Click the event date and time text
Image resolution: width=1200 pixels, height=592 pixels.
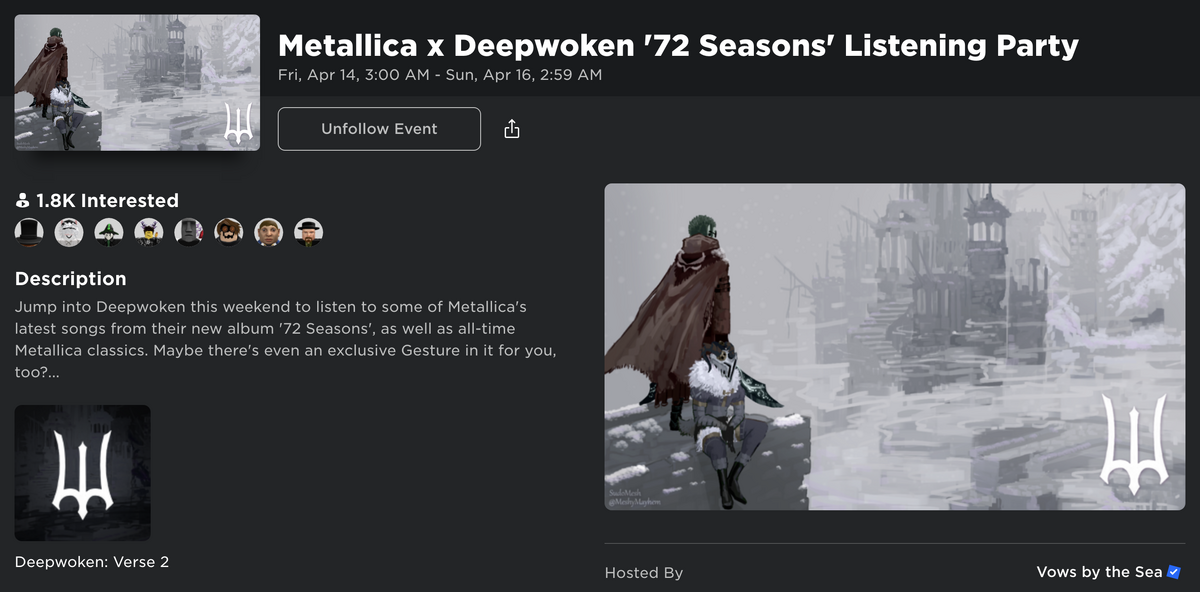(441, 74)
